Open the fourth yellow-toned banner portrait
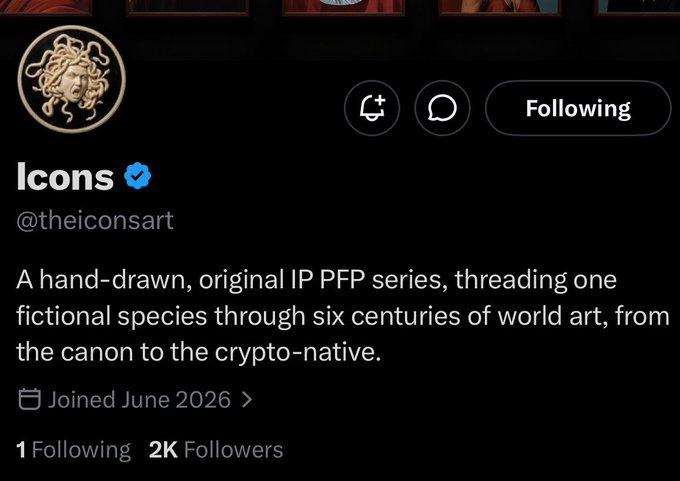 click(x=500, y=7)
